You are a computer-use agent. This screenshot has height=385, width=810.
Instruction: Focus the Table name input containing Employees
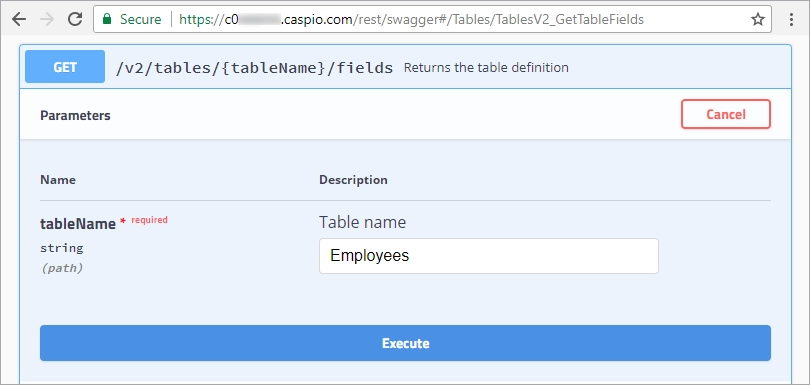(489, 256)
